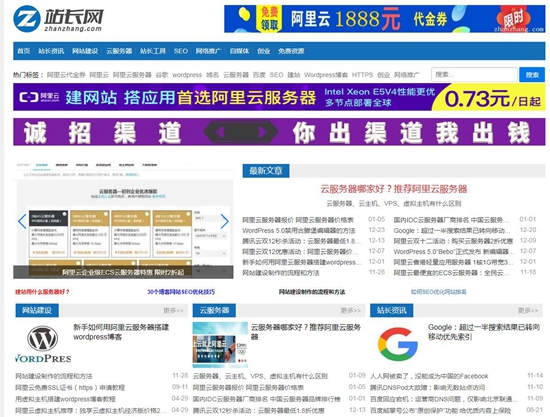
Task: Select the Wordpress博客 hot tag
Action: click(326, 75)
